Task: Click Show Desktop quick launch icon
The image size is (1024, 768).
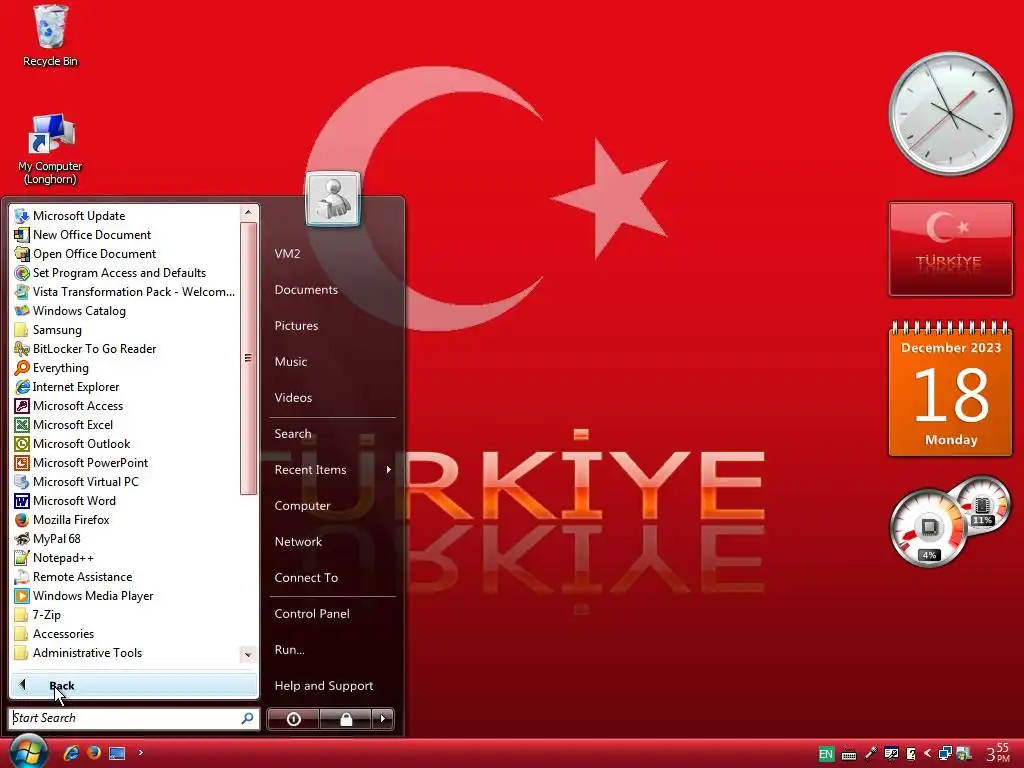Action: tap(117, 753)
